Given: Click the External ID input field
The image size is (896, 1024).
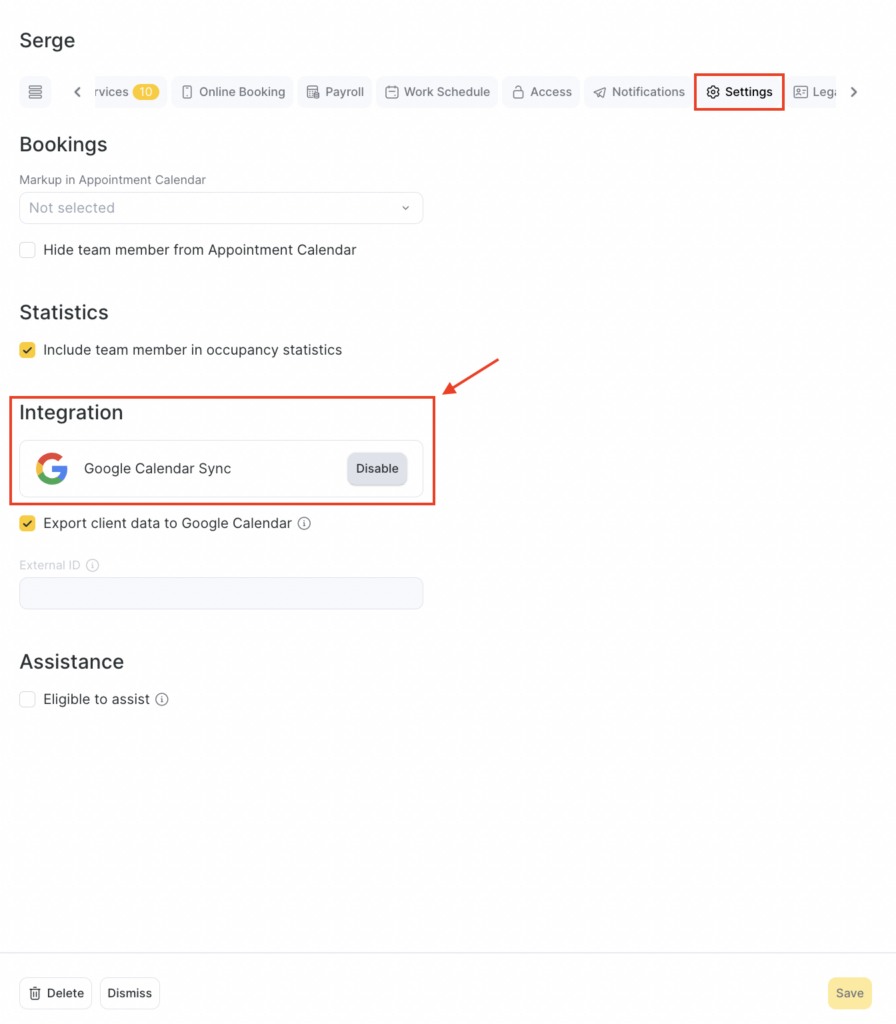Looking at the screenshot, I should click(221, 593).
